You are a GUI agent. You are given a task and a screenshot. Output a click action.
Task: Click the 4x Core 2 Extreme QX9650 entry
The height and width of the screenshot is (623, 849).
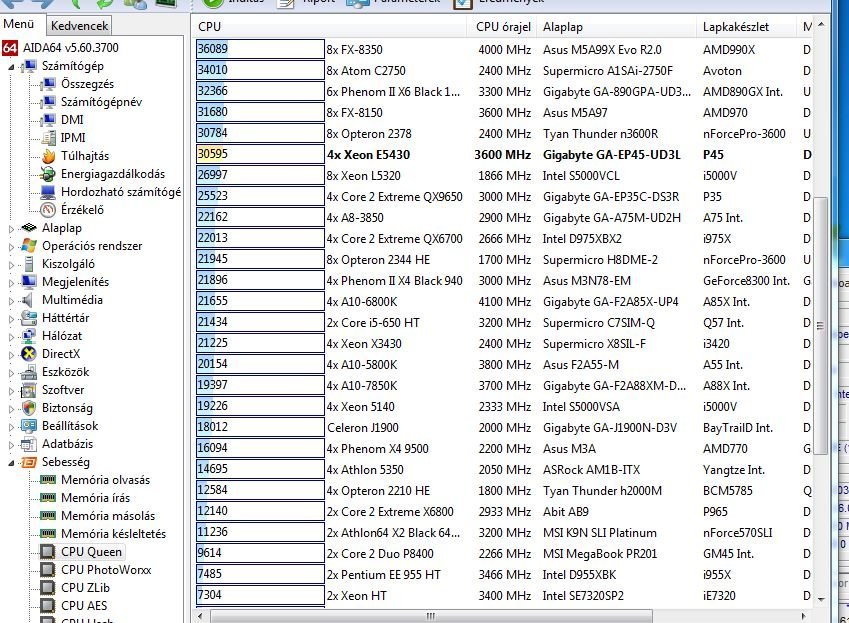pos(394,196)
